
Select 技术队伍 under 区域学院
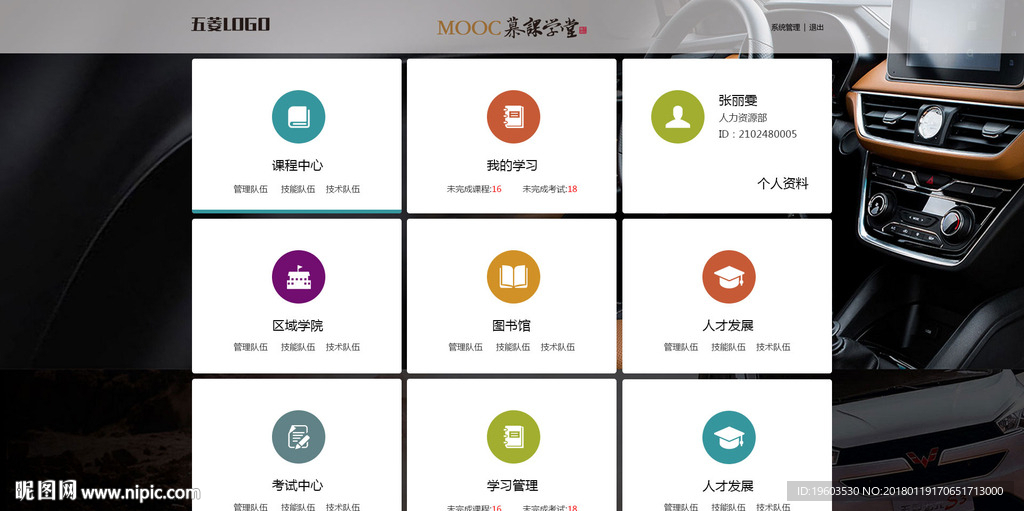point(343,347)
